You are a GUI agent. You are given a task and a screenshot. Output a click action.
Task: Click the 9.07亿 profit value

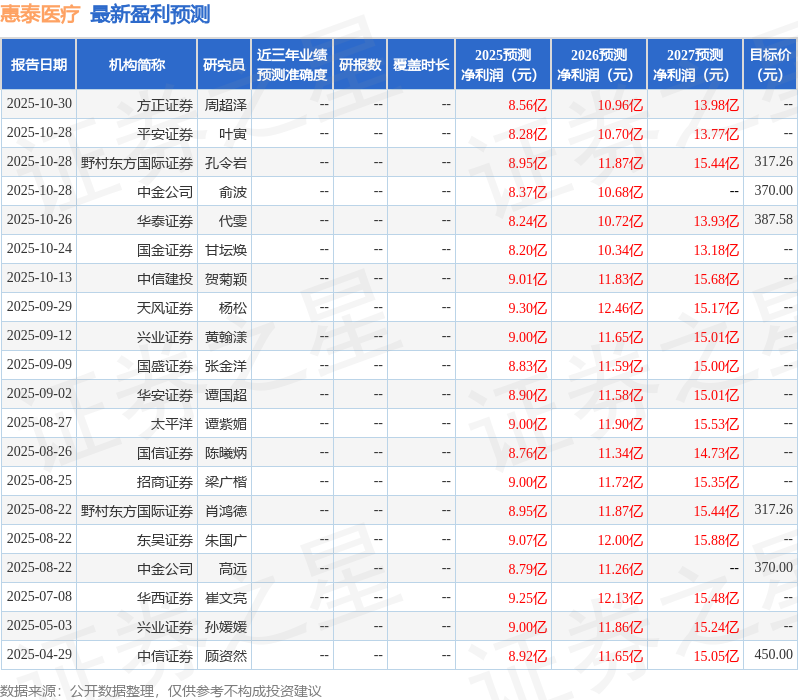pos(527,540)
